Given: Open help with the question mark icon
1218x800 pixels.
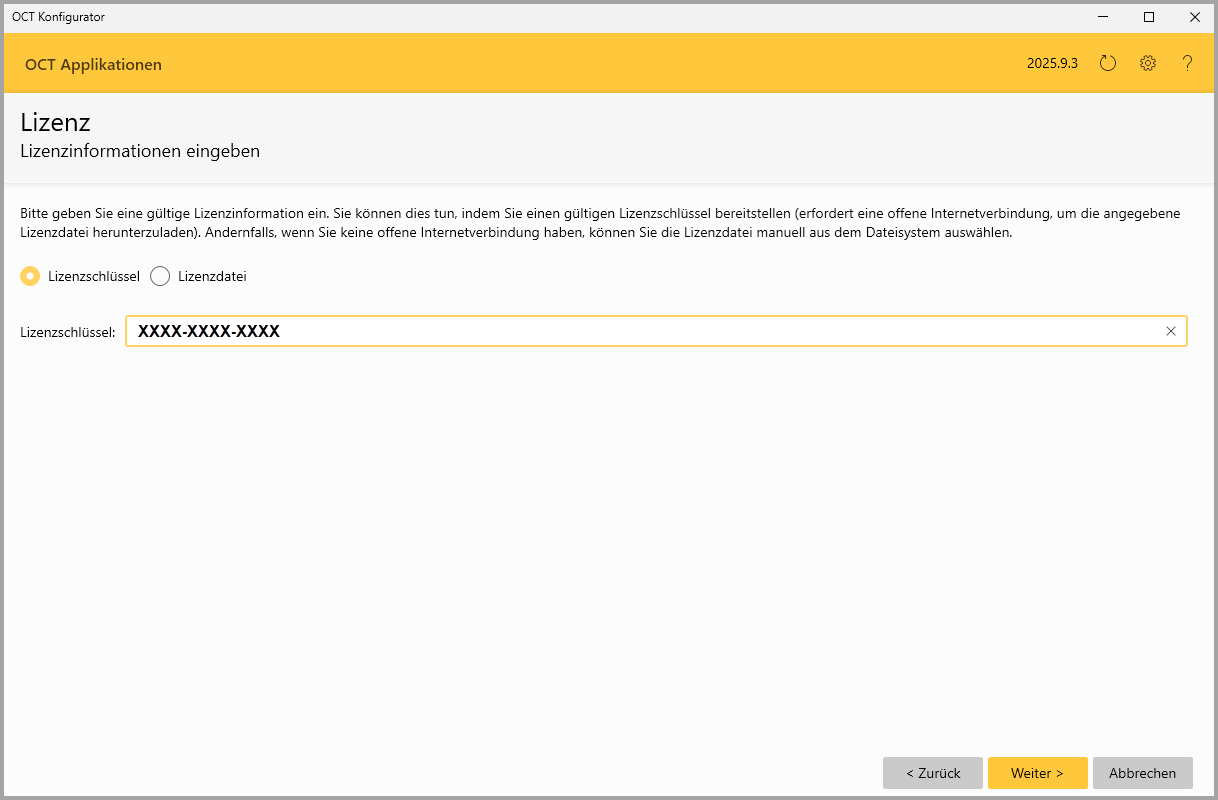Looking at the screenshot, I should pos(1187,63).
